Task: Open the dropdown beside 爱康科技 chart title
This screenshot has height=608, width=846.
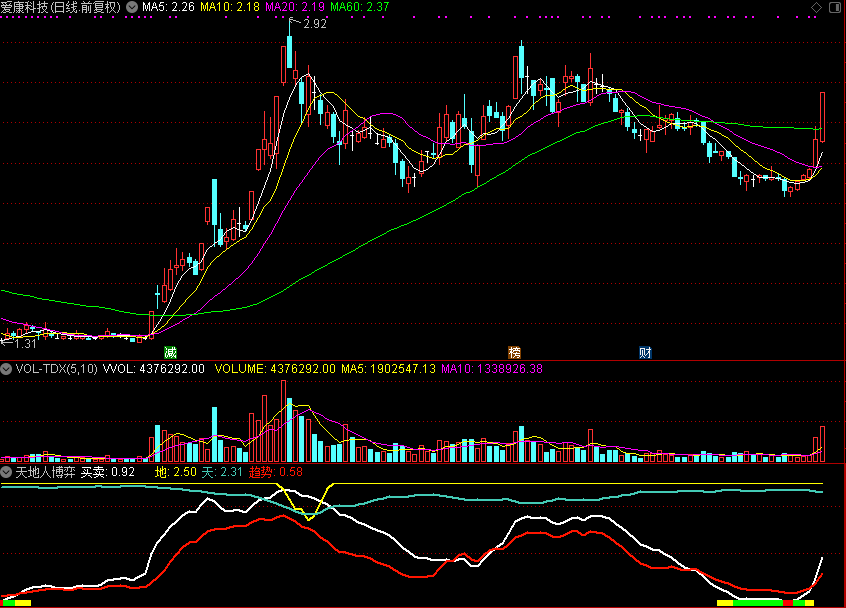Action: (132, 7)
